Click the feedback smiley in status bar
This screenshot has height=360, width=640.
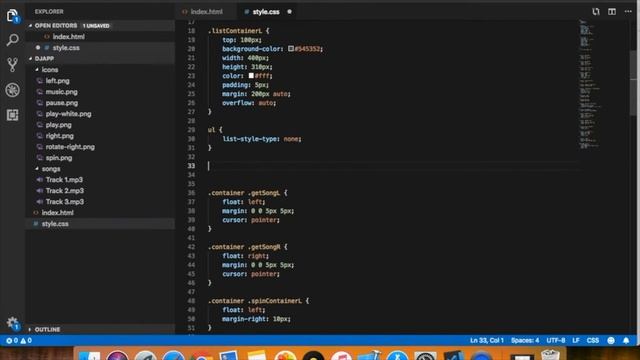coord(611,340)
